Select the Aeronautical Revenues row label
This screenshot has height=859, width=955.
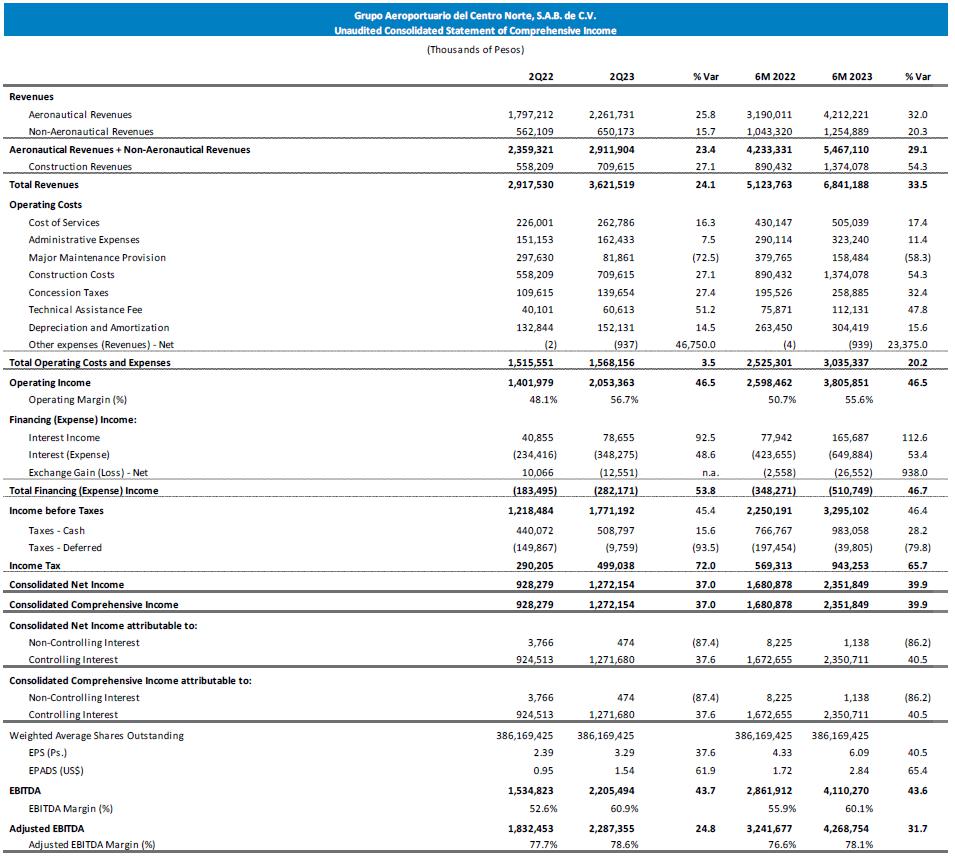tap(80, 115)
